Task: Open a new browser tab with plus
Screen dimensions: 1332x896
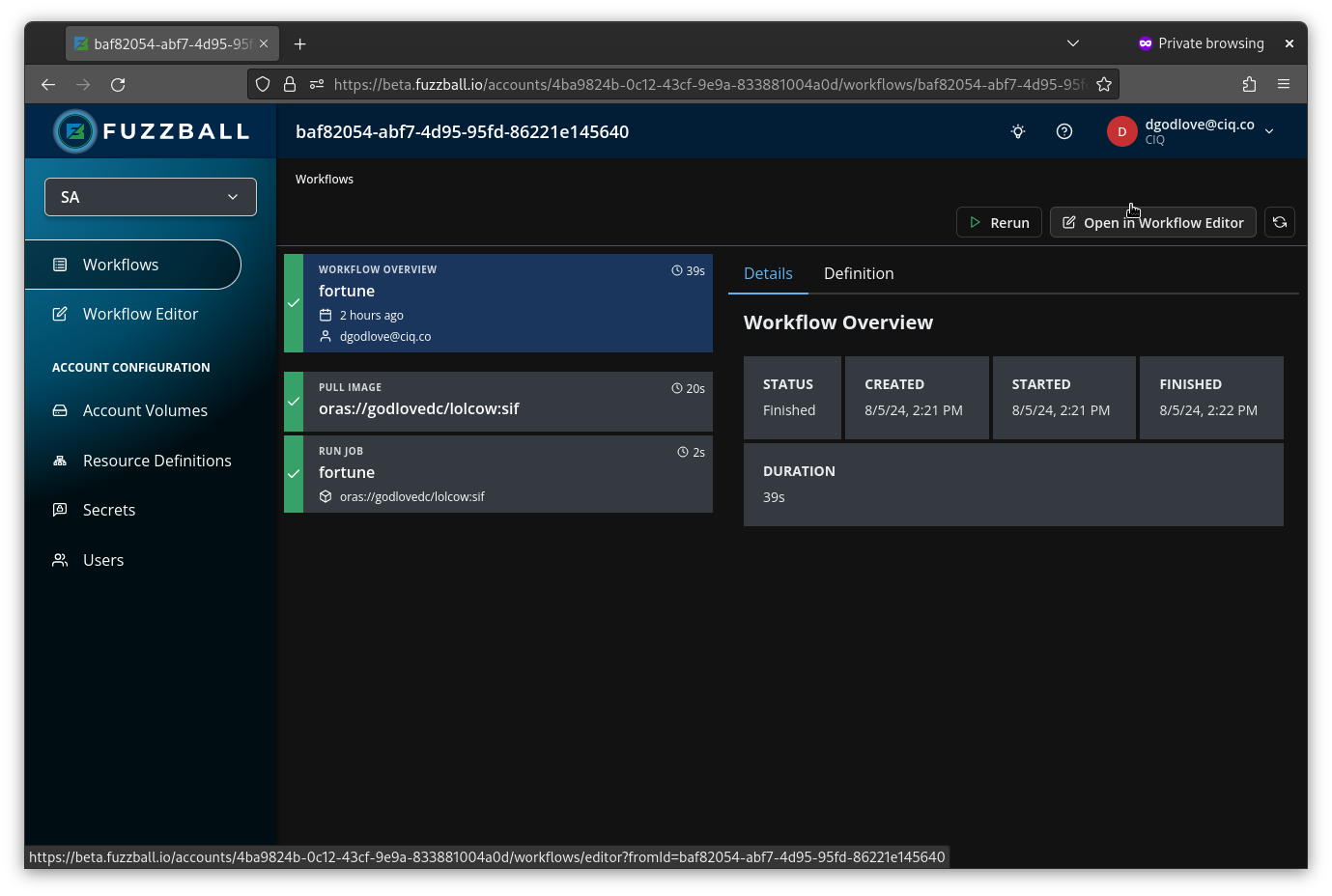Action: pos(299,43)
